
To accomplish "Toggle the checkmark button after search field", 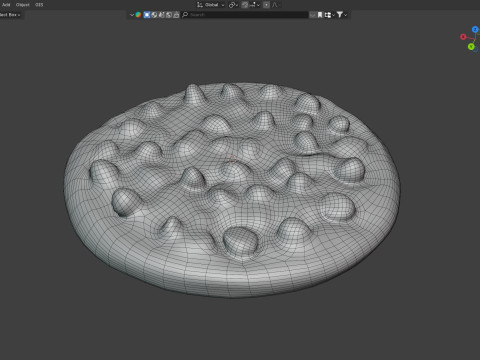I will [x=313, y=15].
